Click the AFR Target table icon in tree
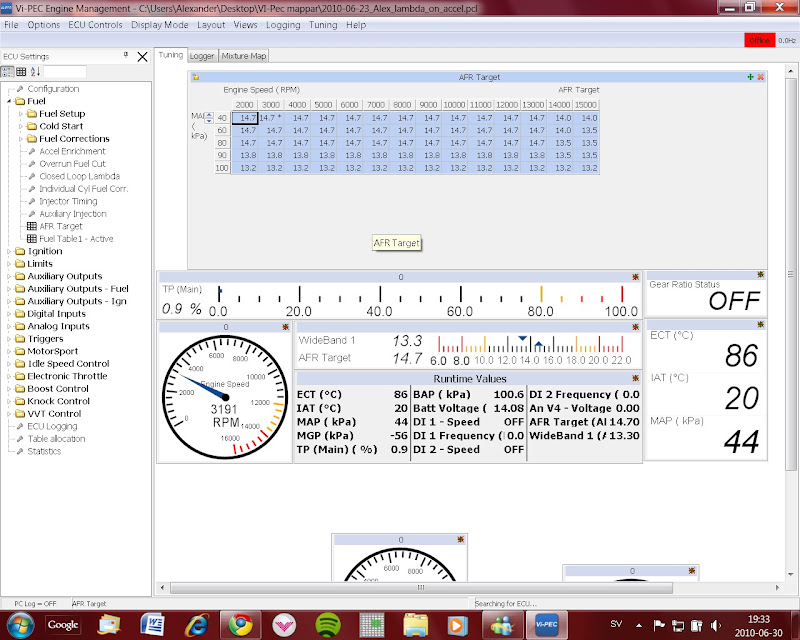This screenshot has width=800, height=640. 32,226
